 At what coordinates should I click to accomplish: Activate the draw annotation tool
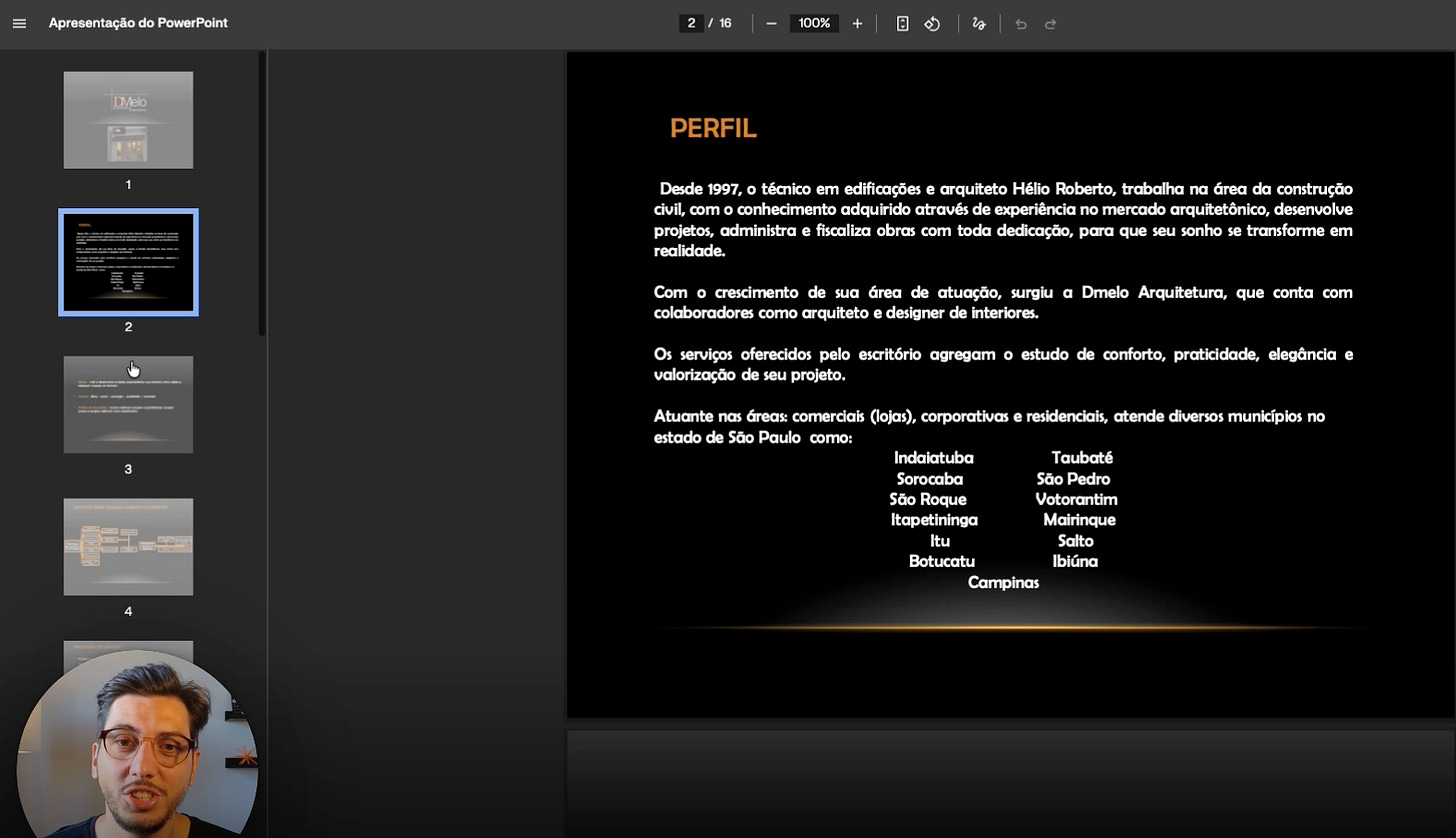979,23
